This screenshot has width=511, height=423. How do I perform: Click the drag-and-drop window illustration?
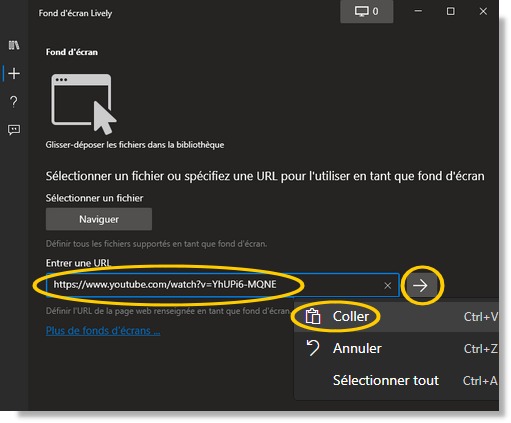[x=84, y=104]
